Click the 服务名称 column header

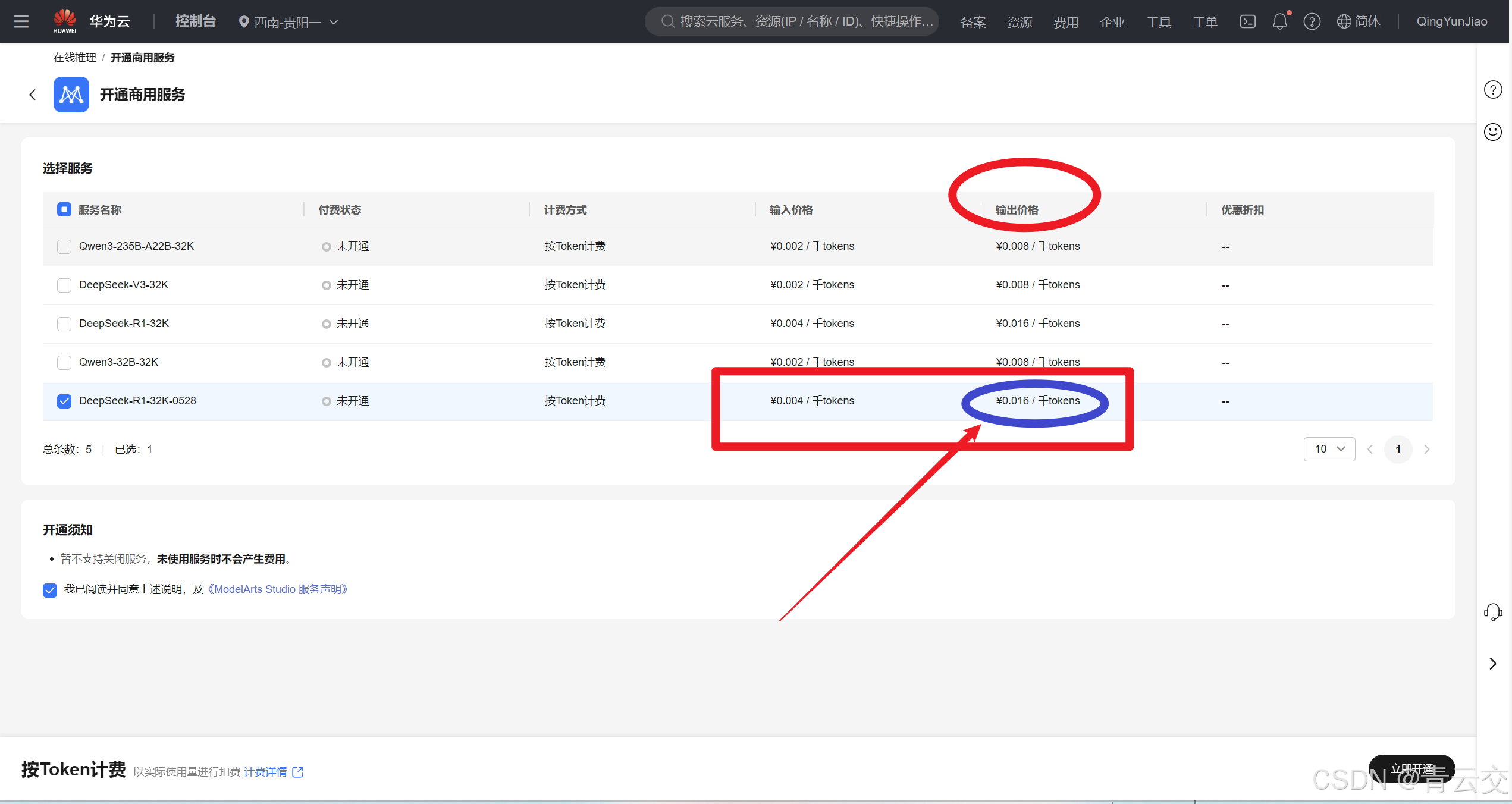coord(99,210)
